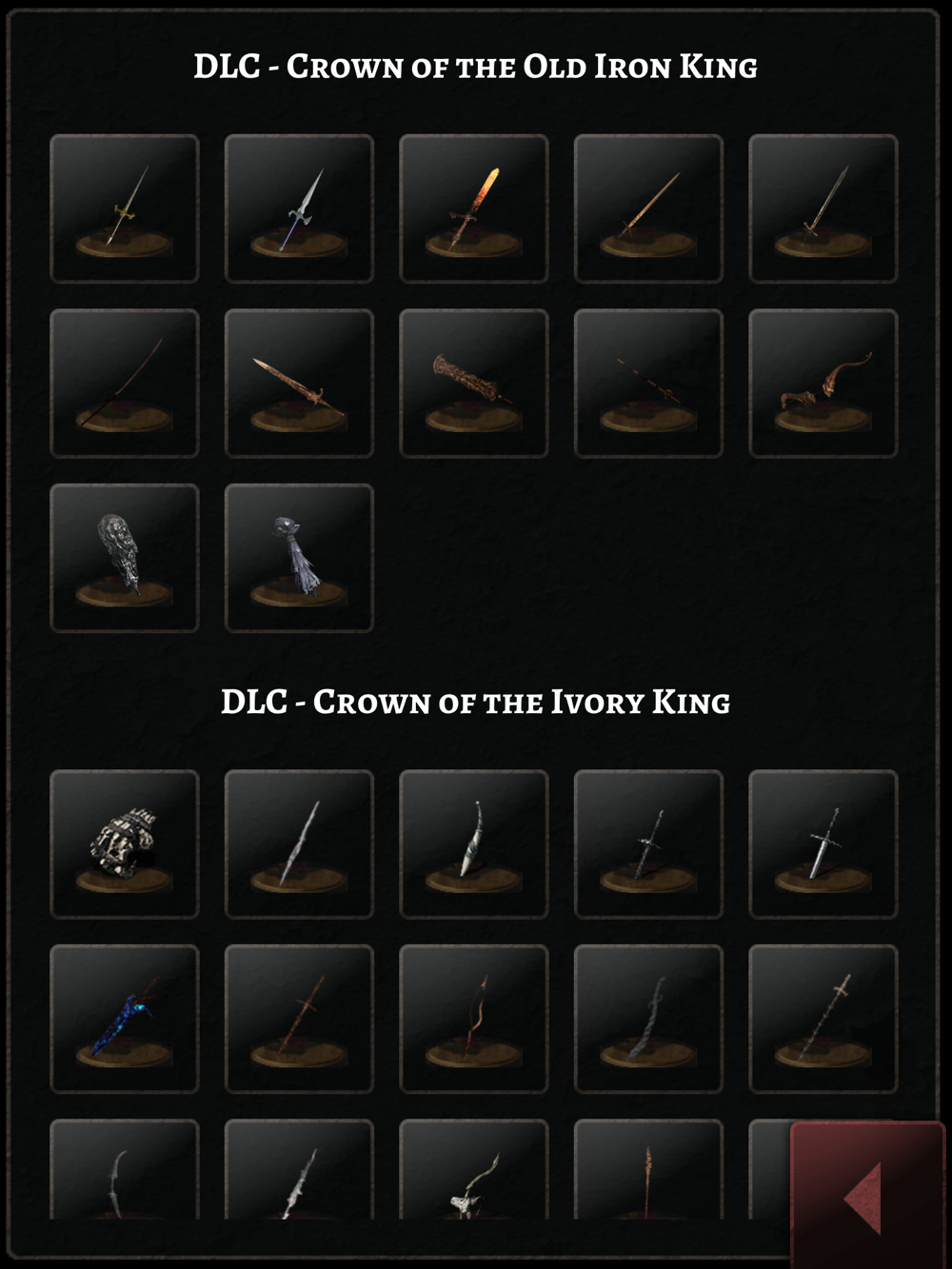Select the brown cross-hilted sword in Ivory row two
The height and width of the screenshot is (1269, 952).
[x=299, y=1019]
